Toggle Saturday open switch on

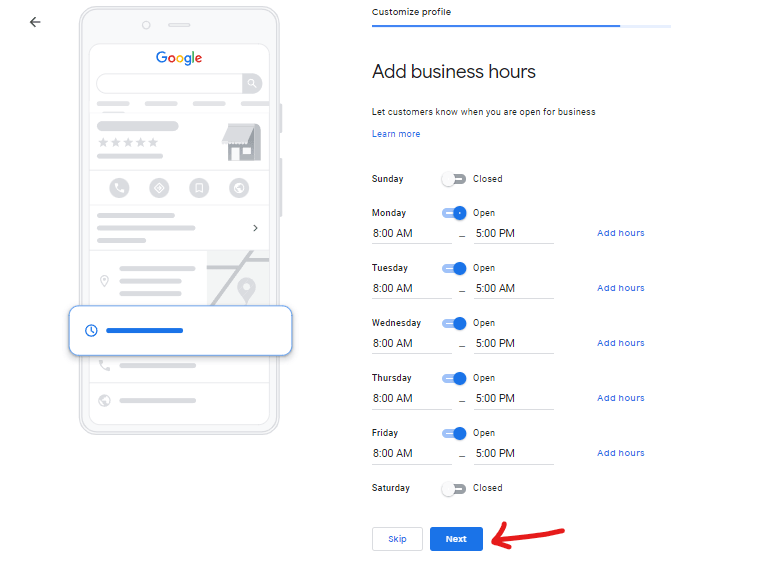(x=453, y=489)
